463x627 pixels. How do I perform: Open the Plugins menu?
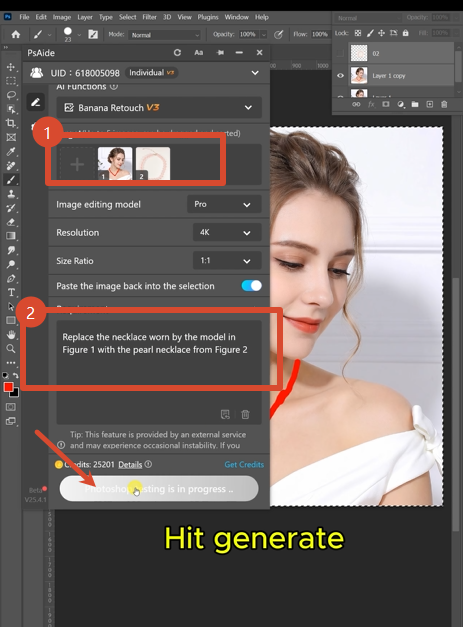tap(208, 17)
